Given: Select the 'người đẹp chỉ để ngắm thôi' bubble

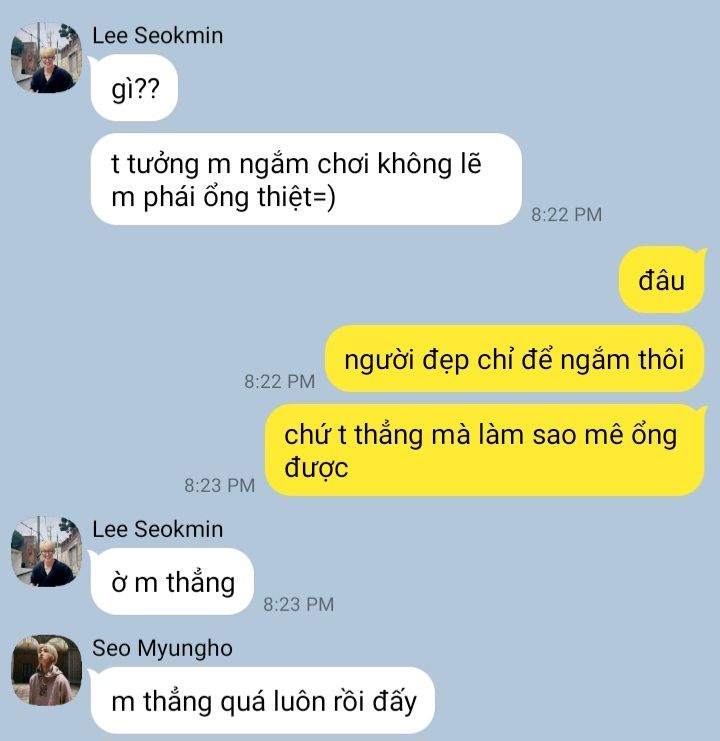Looking at the screenshot, I should click(514, 359).
